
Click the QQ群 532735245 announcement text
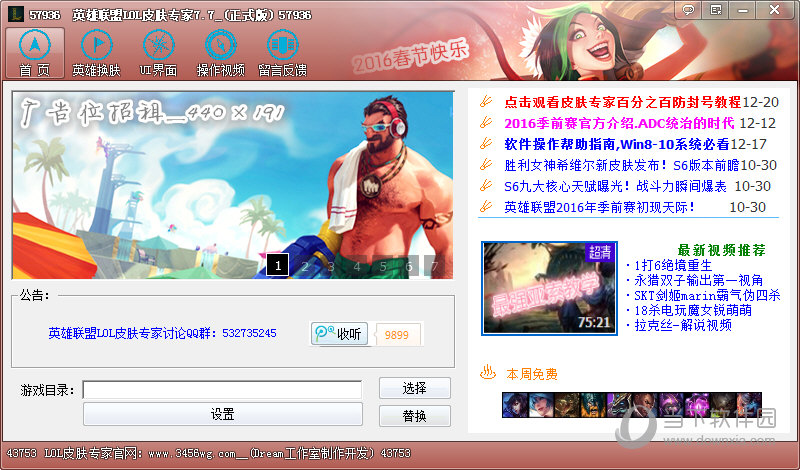tap(162, 333)
